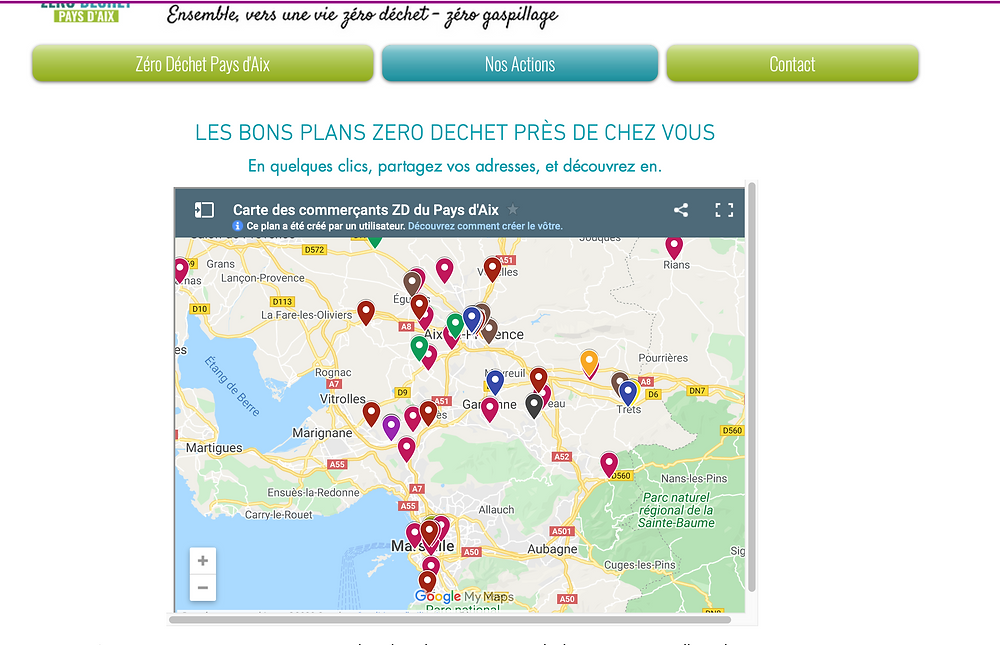This screenshot has width=1000, height=645.
Task: Click 'Parc naturel régional de la Sainte-Baume' label
Action: tap(677, 510)
